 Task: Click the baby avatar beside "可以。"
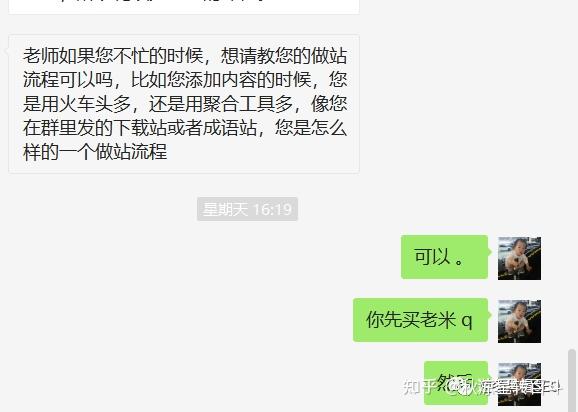pos(519,259)
